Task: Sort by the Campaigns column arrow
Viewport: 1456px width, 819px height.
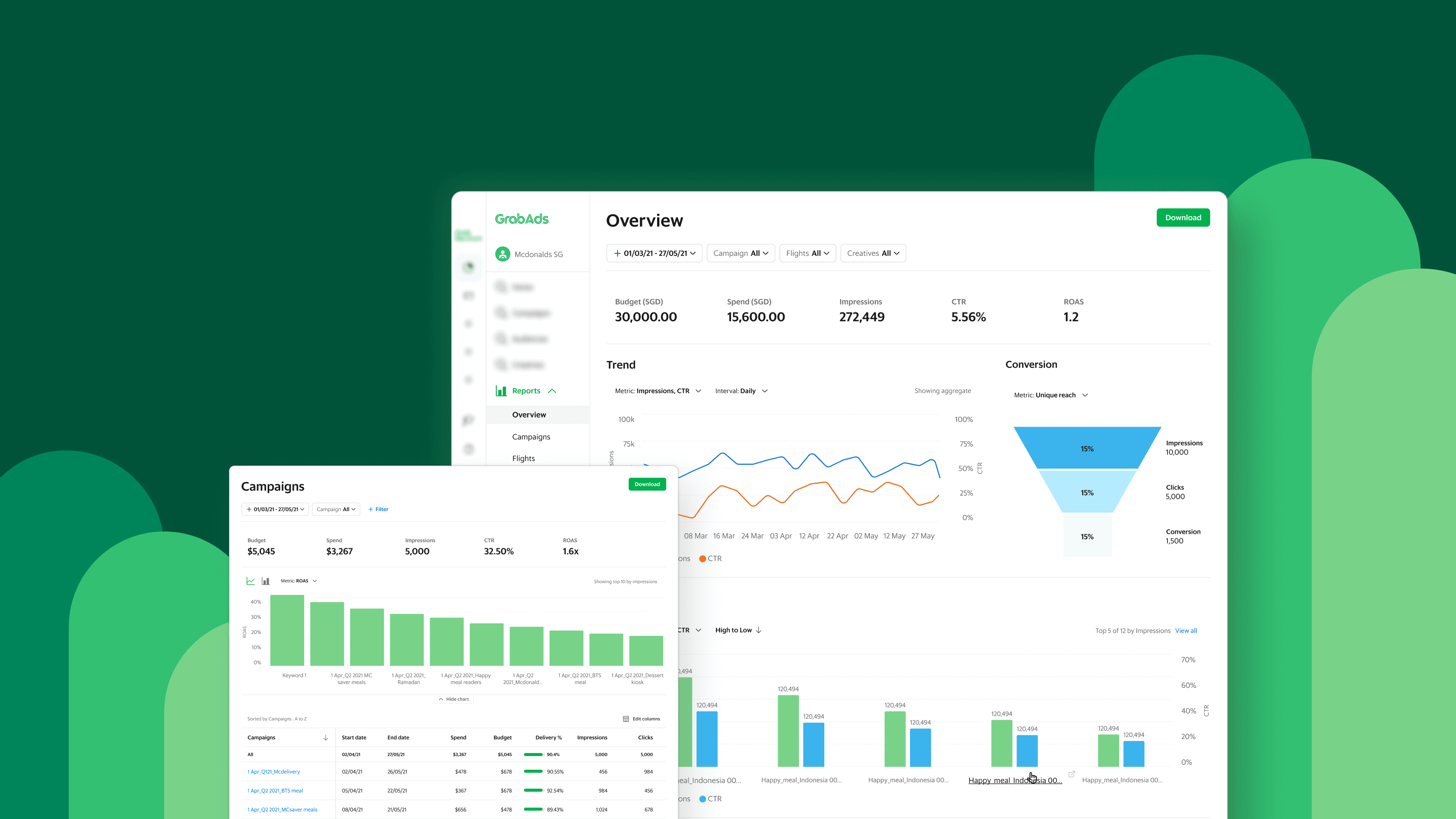Action: pyautogui.click(x=326, y=737)
